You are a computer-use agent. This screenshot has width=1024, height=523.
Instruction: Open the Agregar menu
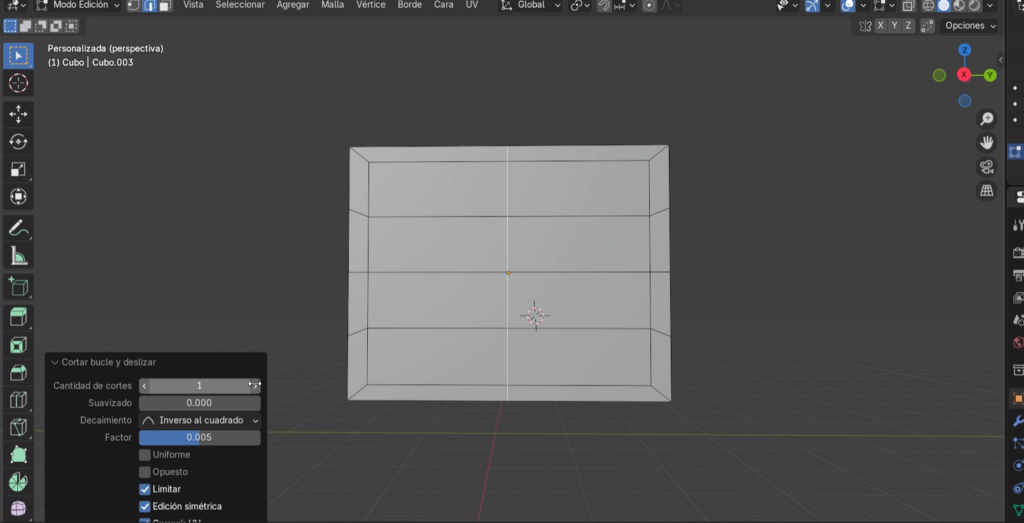point(293,5)
